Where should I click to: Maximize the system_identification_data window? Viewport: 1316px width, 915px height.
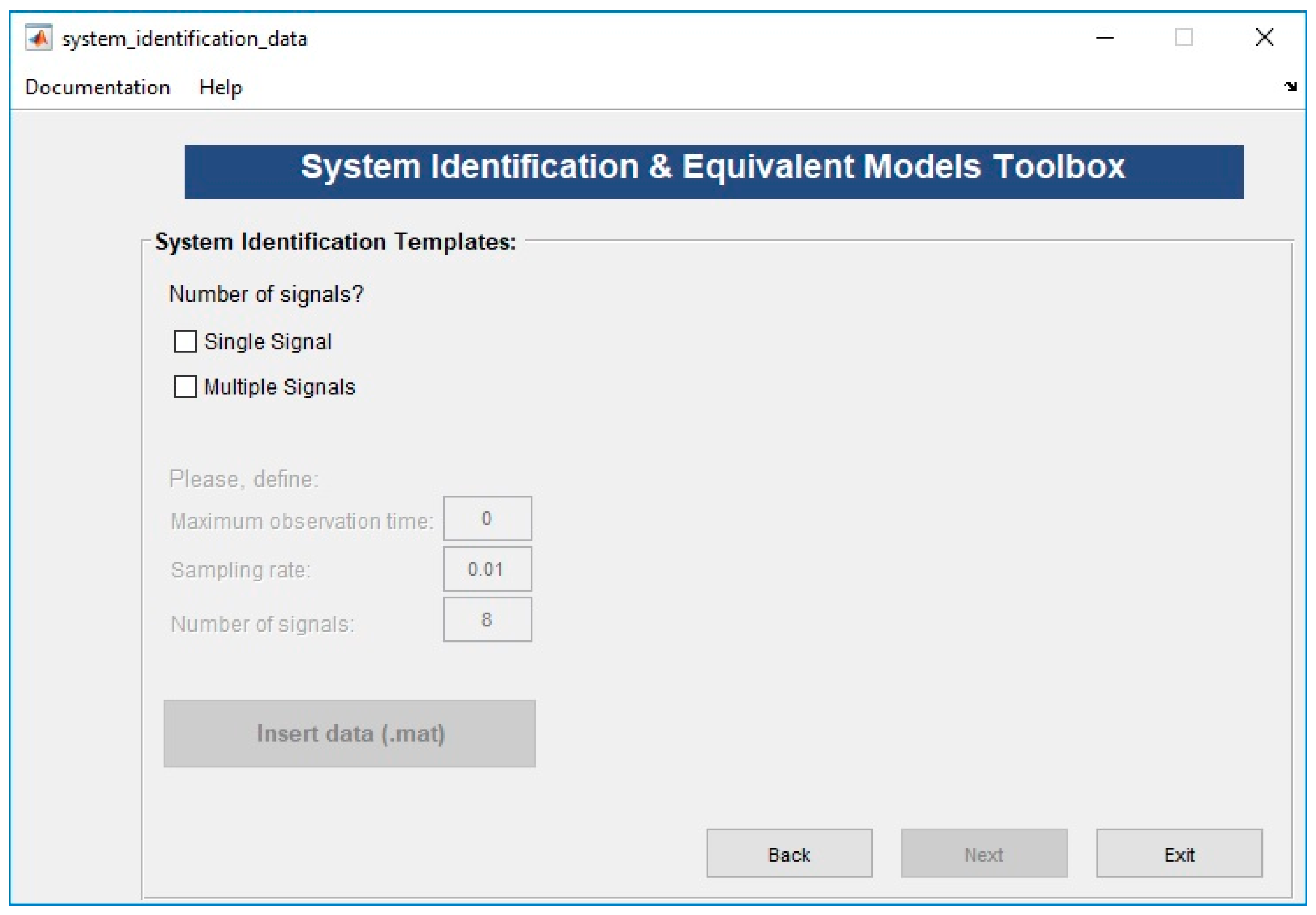(1184, 38)
